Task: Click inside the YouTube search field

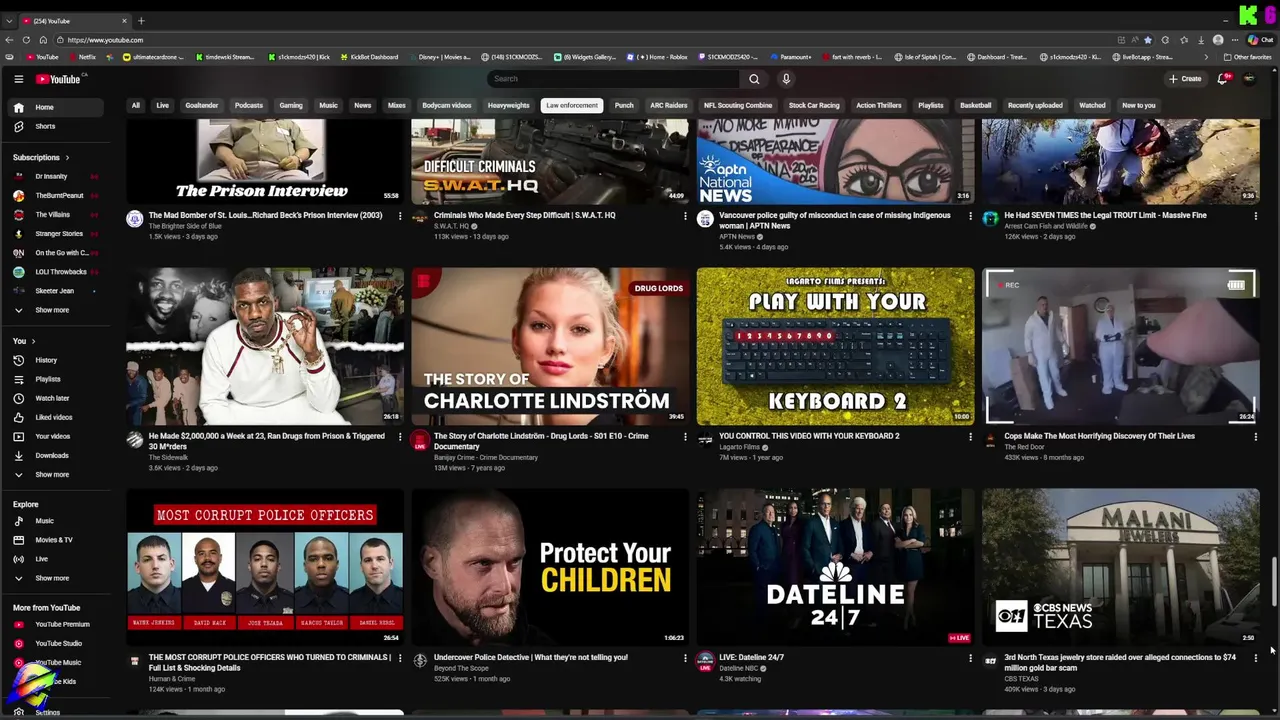Action: click(614, 79)
